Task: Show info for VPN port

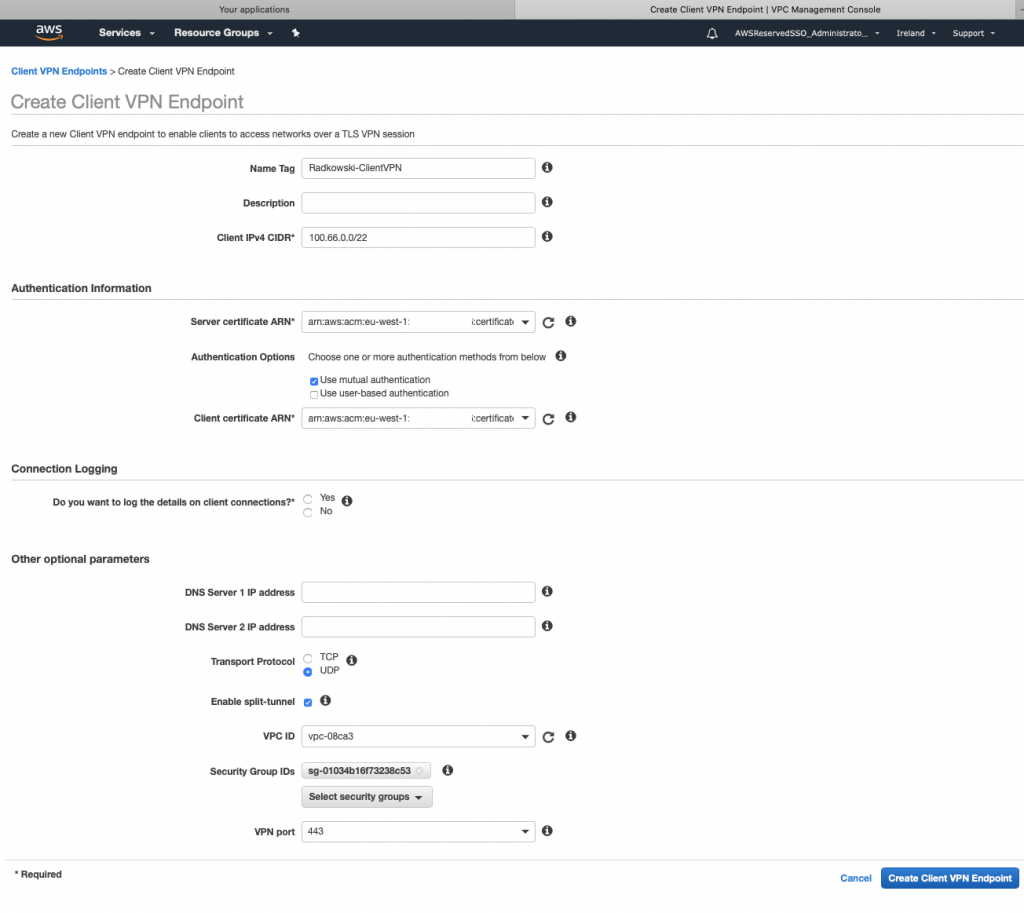Action: tap(547, 831)
